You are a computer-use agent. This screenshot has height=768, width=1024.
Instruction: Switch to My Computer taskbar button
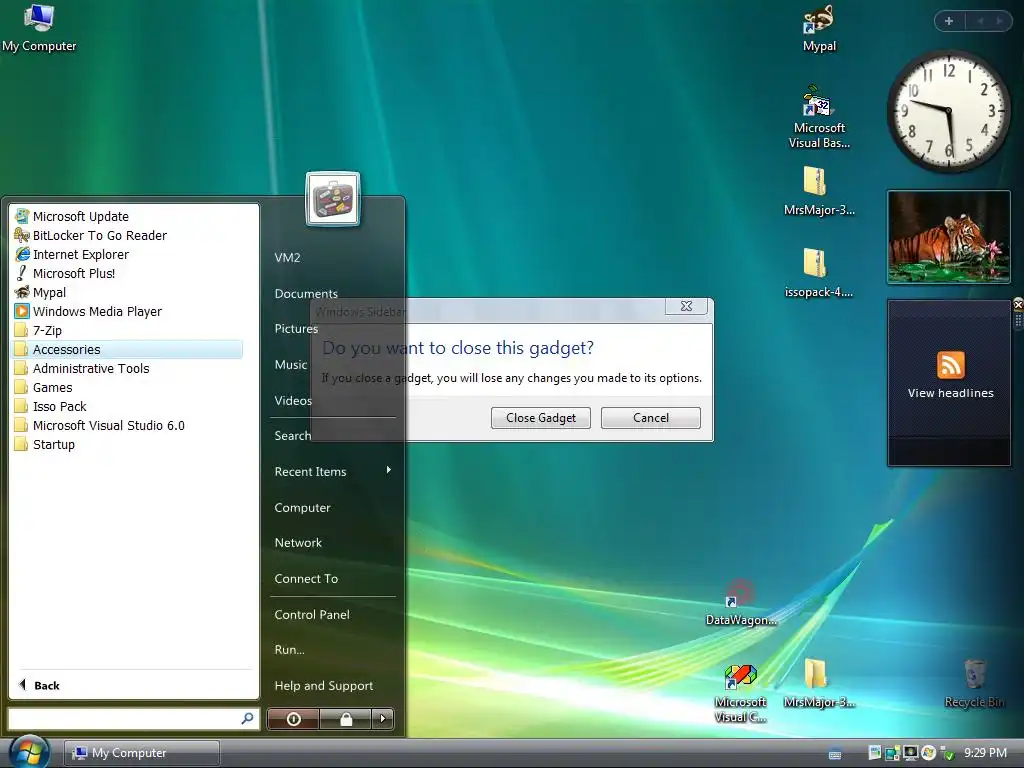[x=142, y=753]
